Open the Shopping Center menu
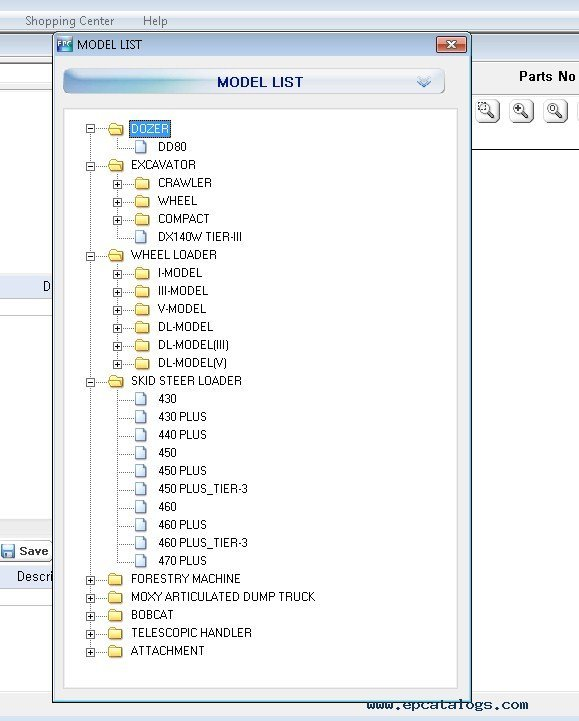Viewport: 579px width, 721px height. [x=69, y=21]
